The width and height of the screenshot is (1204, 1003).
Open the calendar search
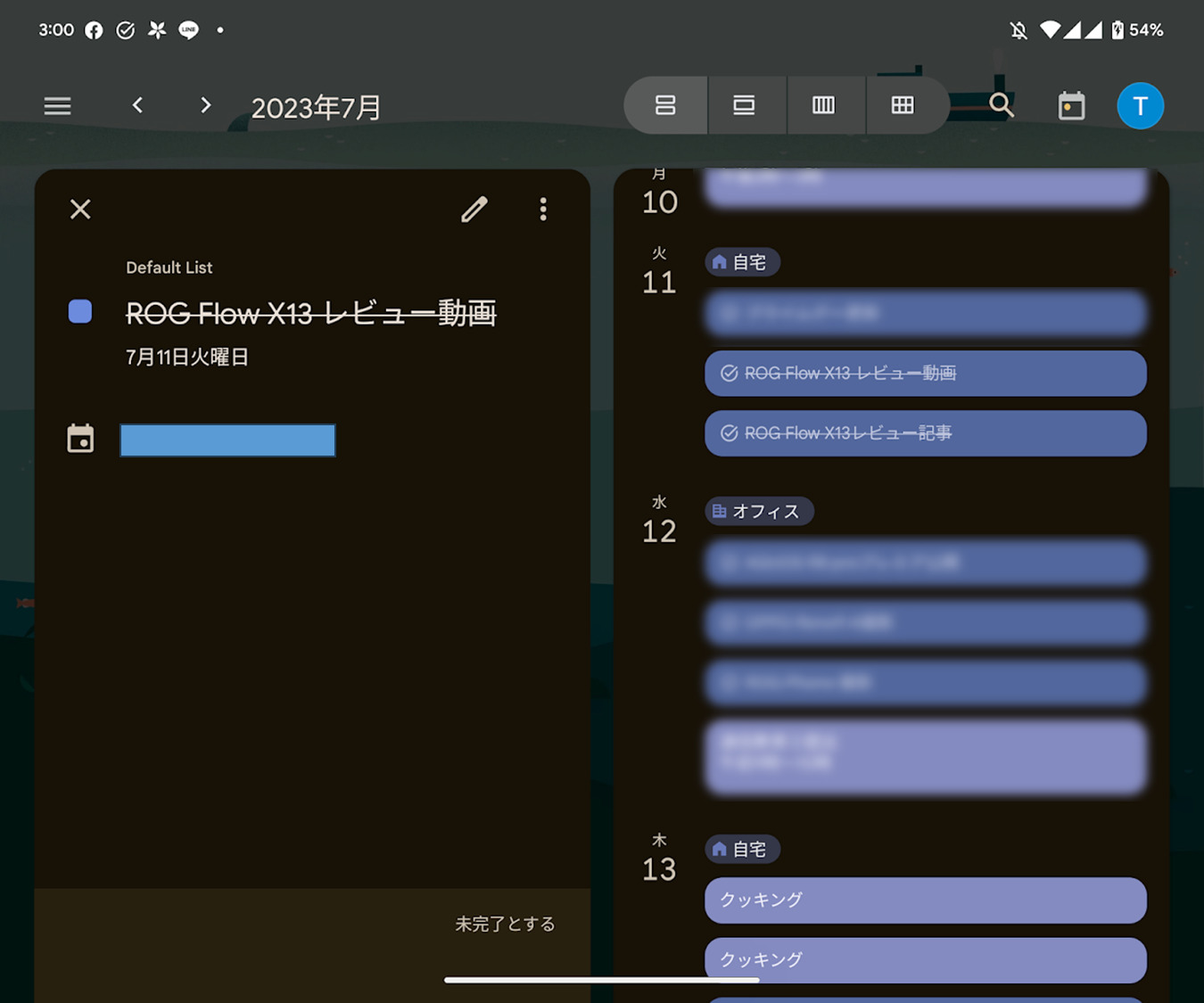click(1002, 105)
